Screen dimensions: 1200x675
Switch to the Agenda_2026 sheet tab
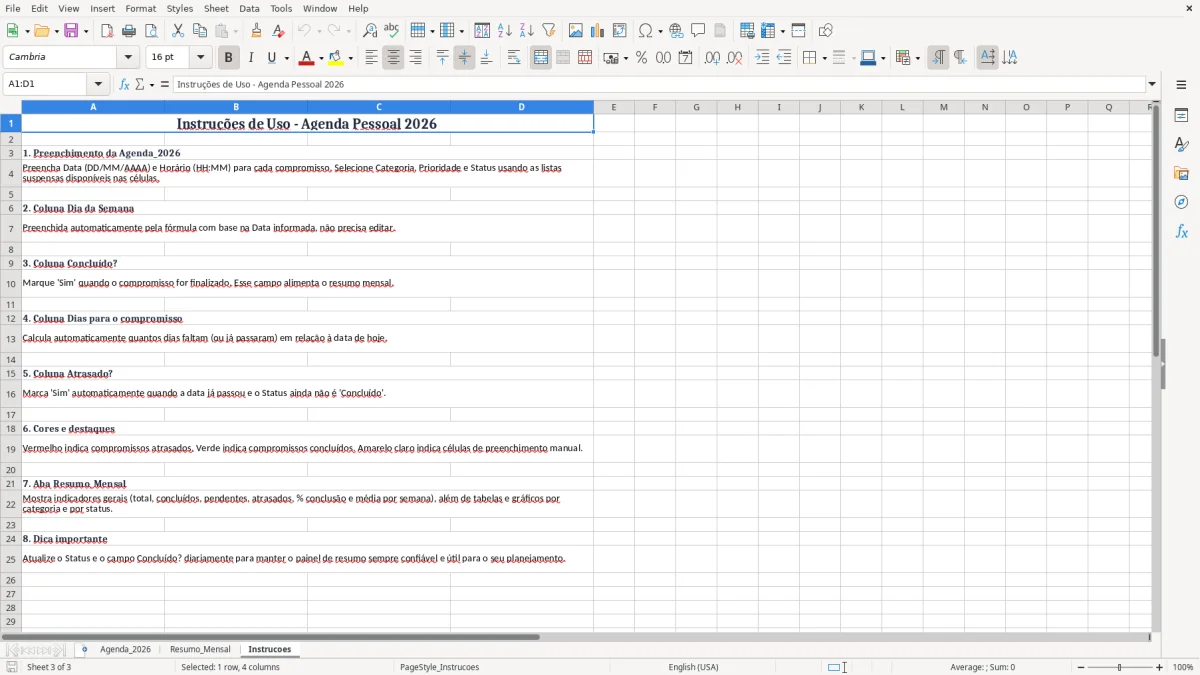(x=125, y=649)
